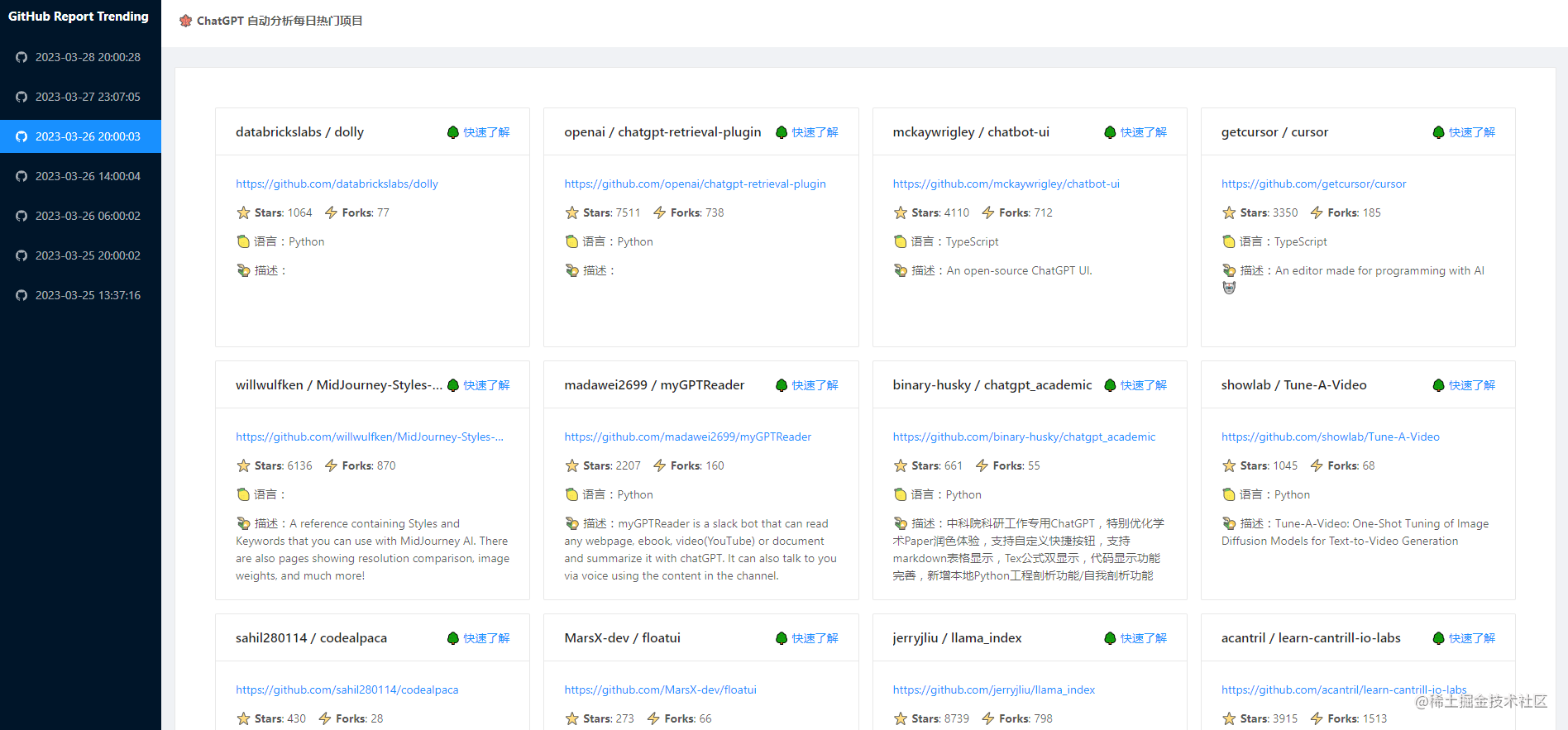This screenshot has height=730, width=1568.
Task: Click the card title openai / chatgpt-retrieval-plugin
Action: [662, 132]
